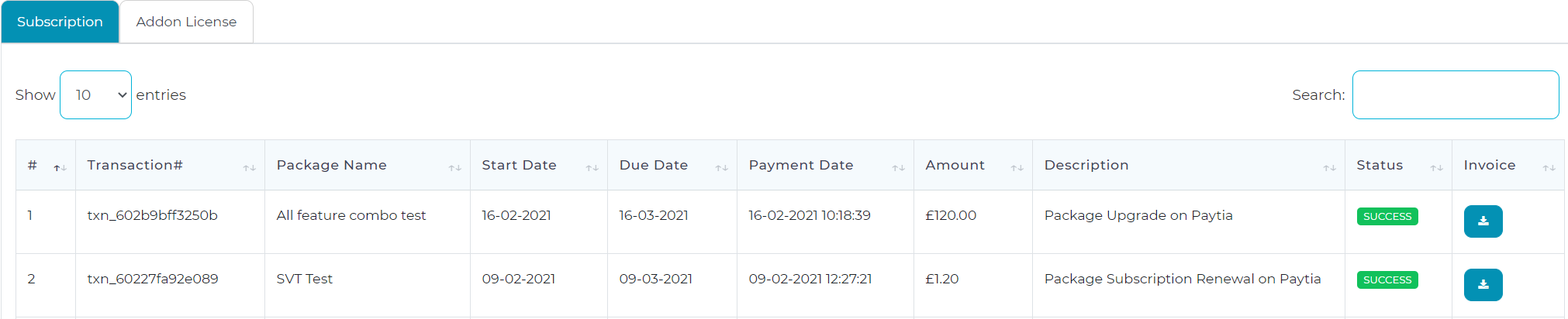Switch to the Addon License tab

(186, 22)
